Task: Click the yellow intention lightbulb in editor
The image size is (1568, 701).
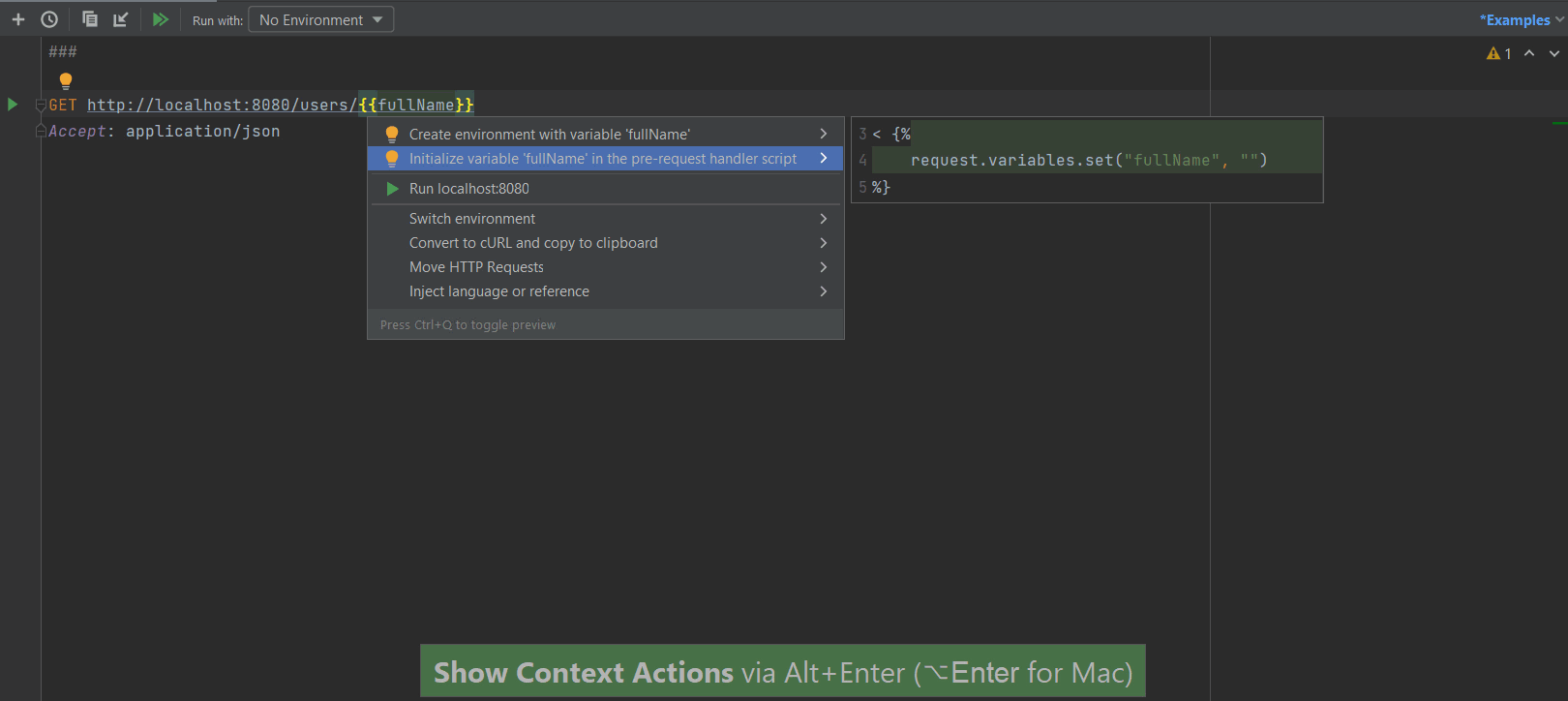Action: pos(66,80)
